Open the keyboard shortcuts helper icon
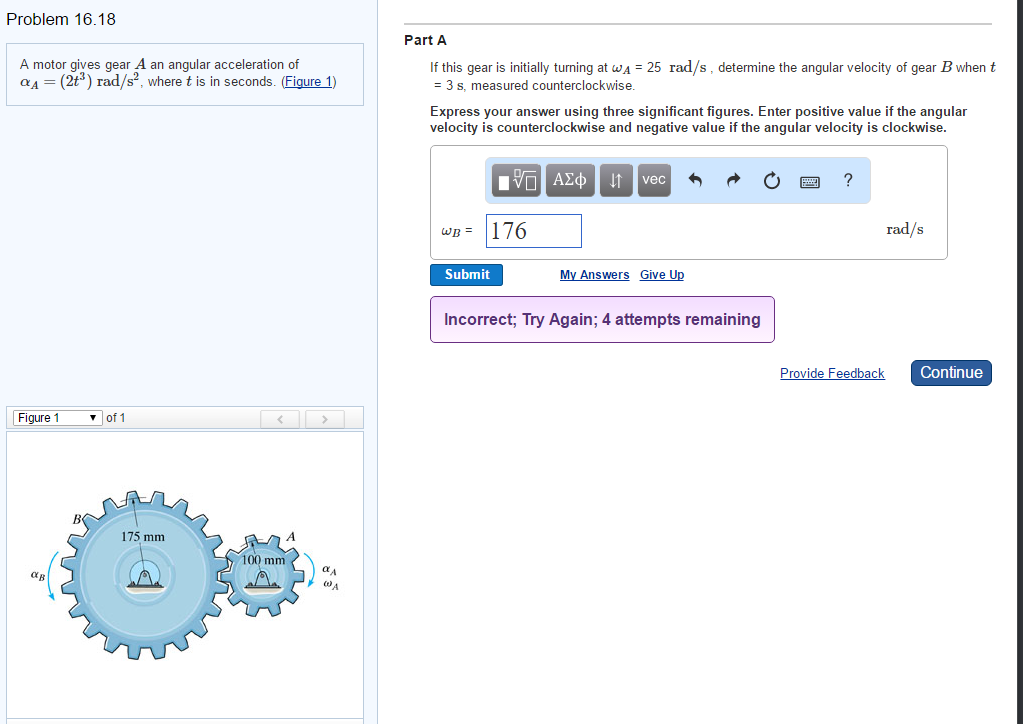This screenshot has height=724, width=1023. (809, 180)
